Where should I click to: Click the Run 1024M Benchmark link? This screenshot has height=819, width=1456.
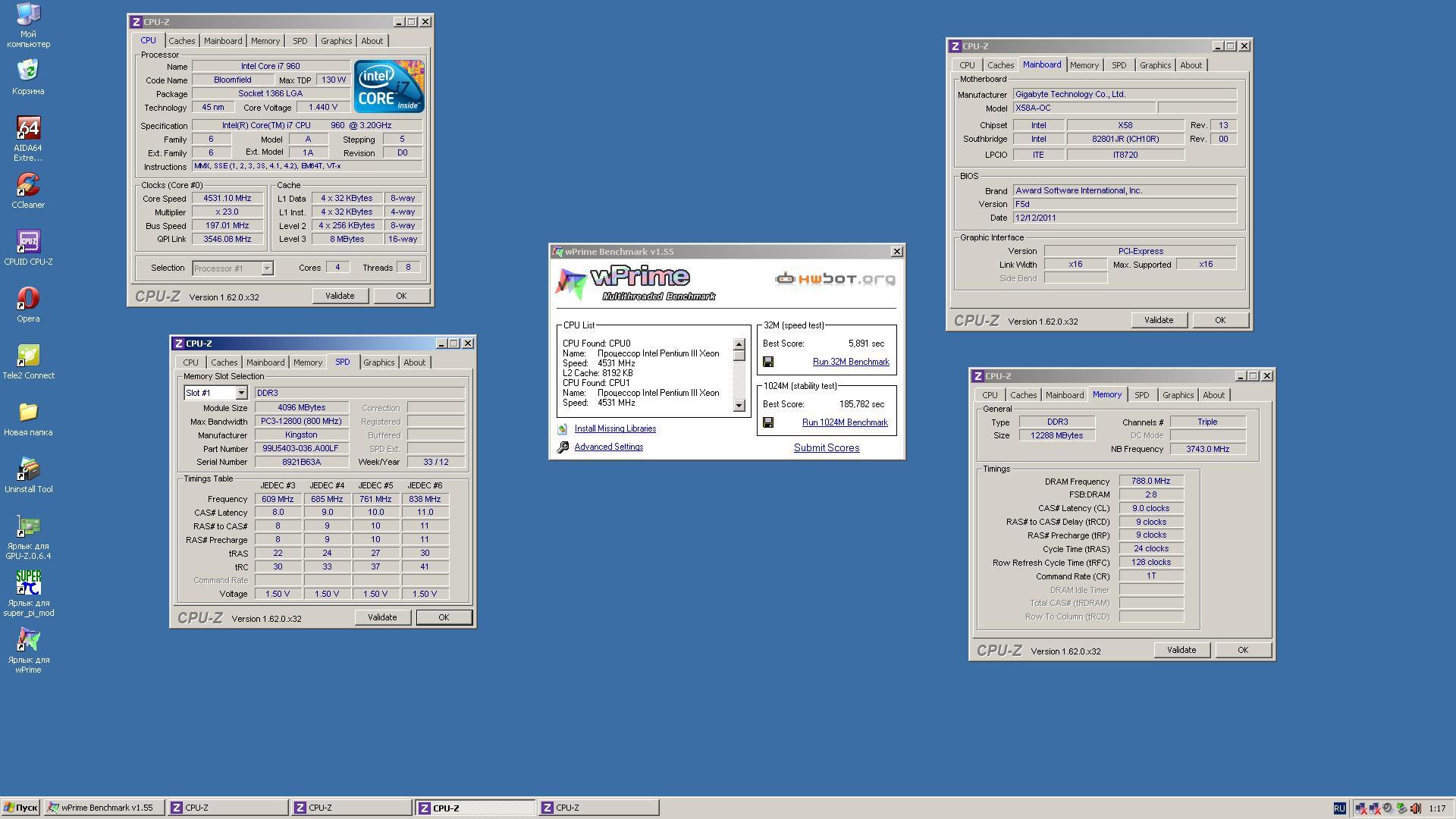(845, 423)
